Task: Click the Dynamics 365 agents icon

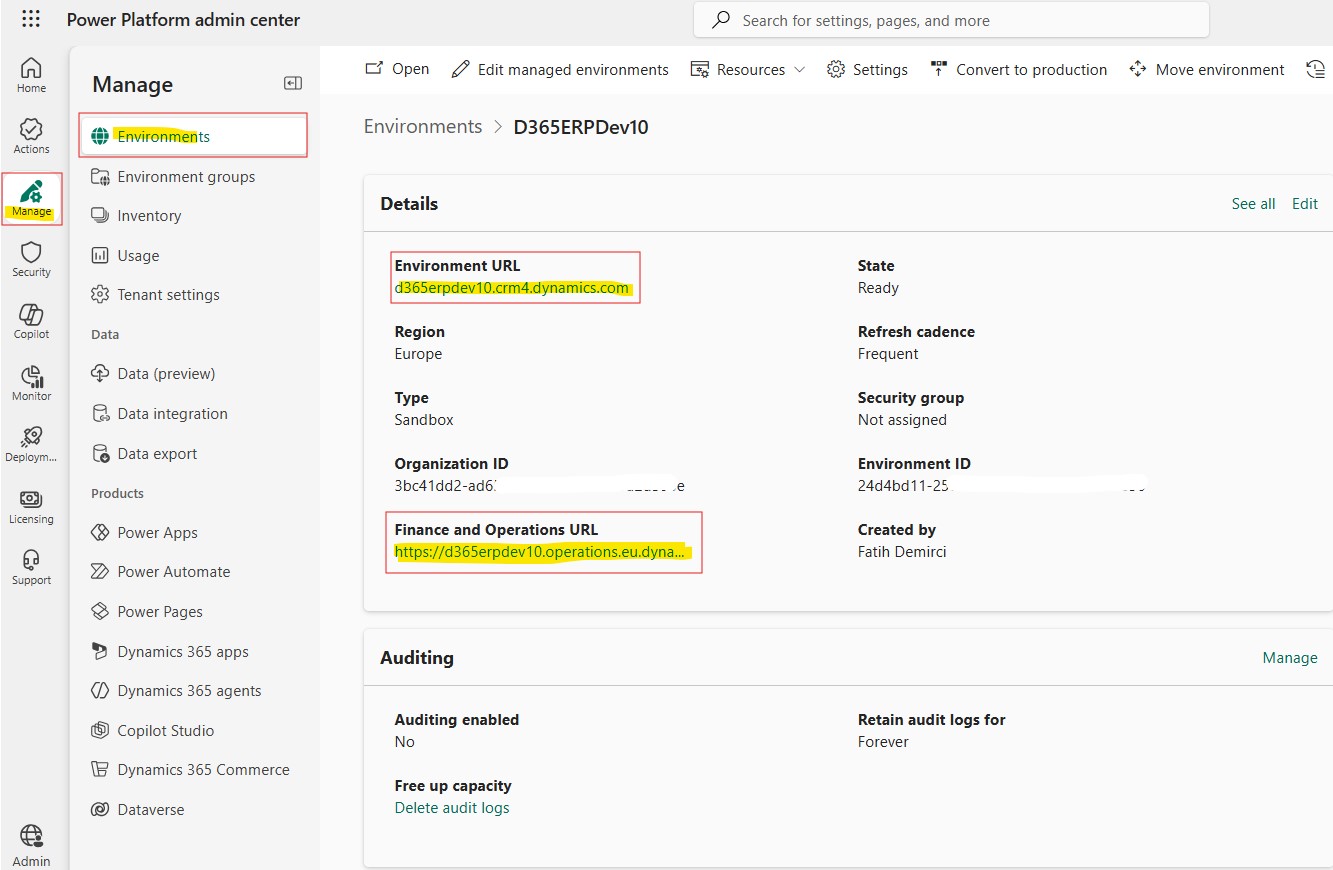Action: pyautogui.click(x=100, y=691)
